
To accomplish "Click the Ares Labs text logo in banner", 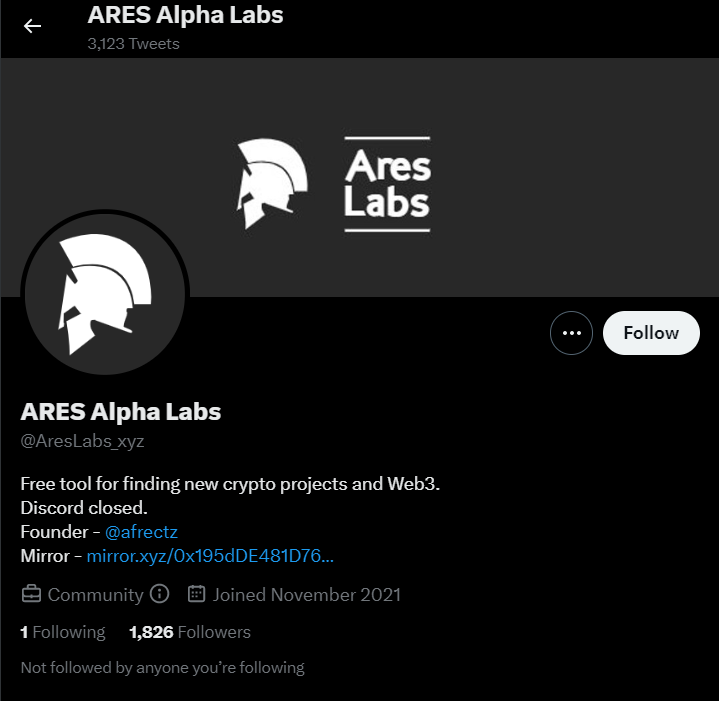I will point(387,184).
